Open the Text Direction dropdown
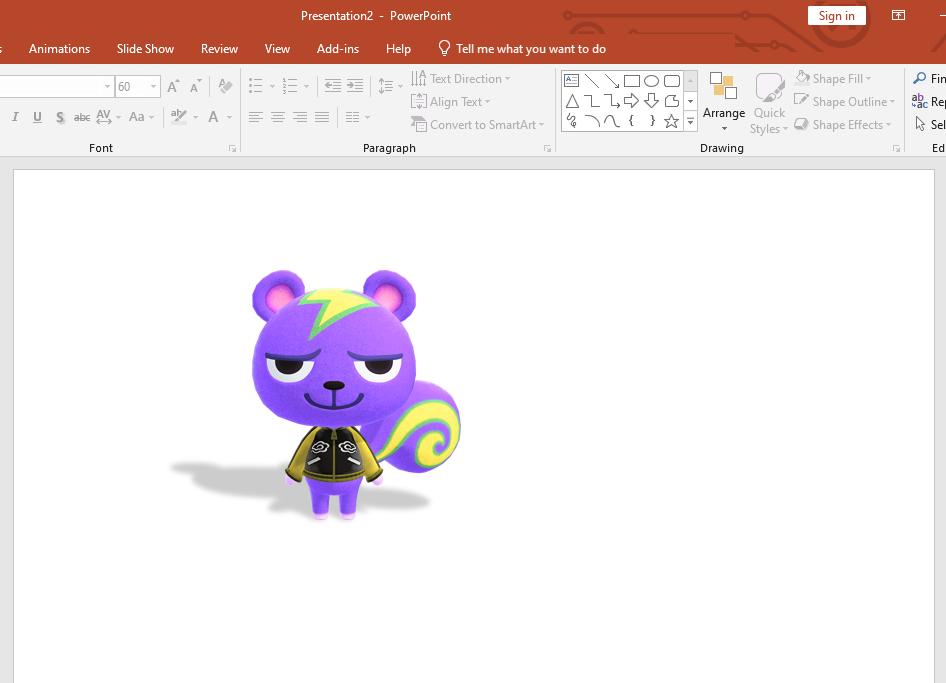The width and height of the screenshot is (946, 683). coord(462,78)
